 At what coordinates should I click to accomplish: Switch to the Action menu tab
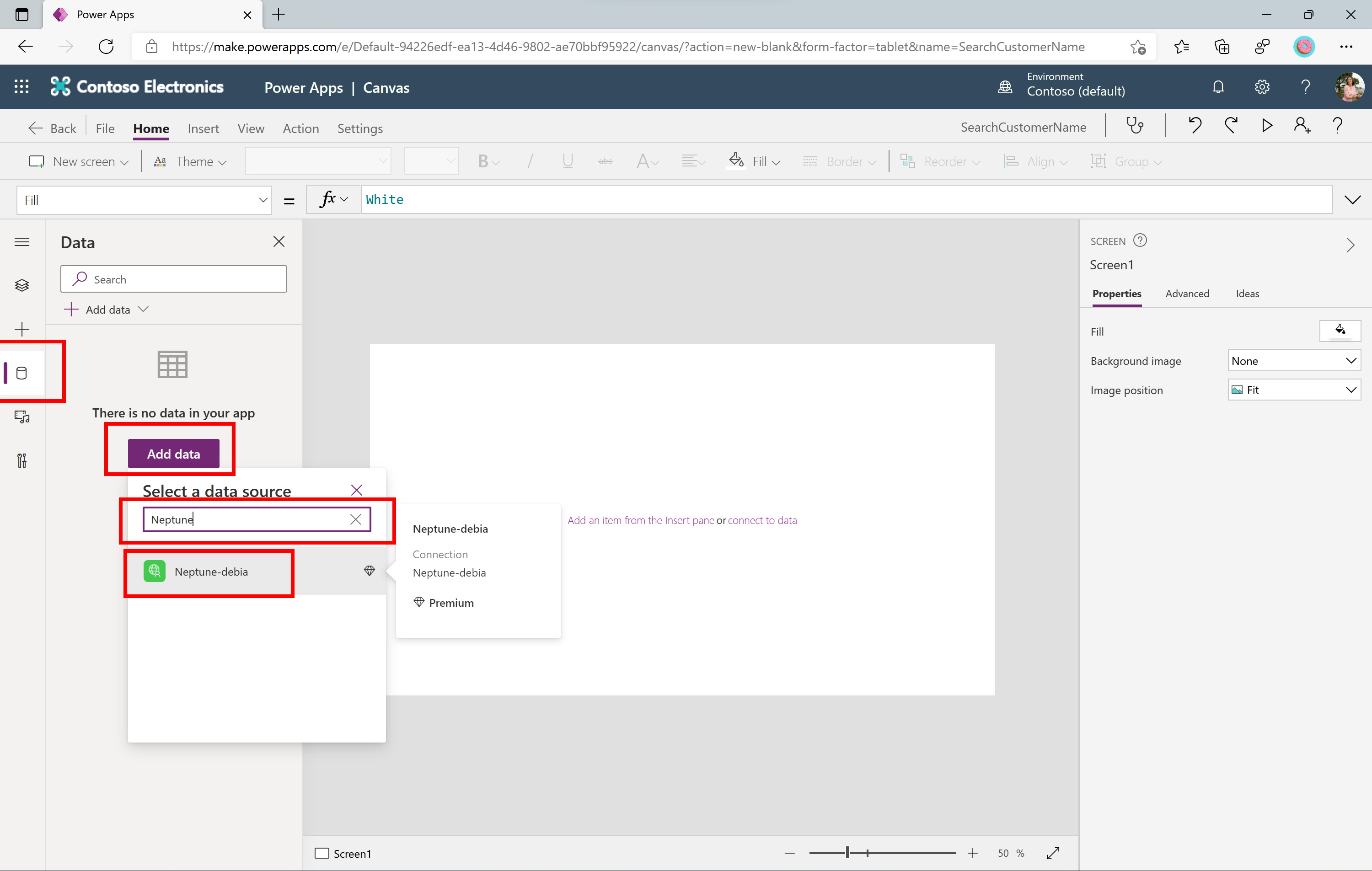point(301,128)
